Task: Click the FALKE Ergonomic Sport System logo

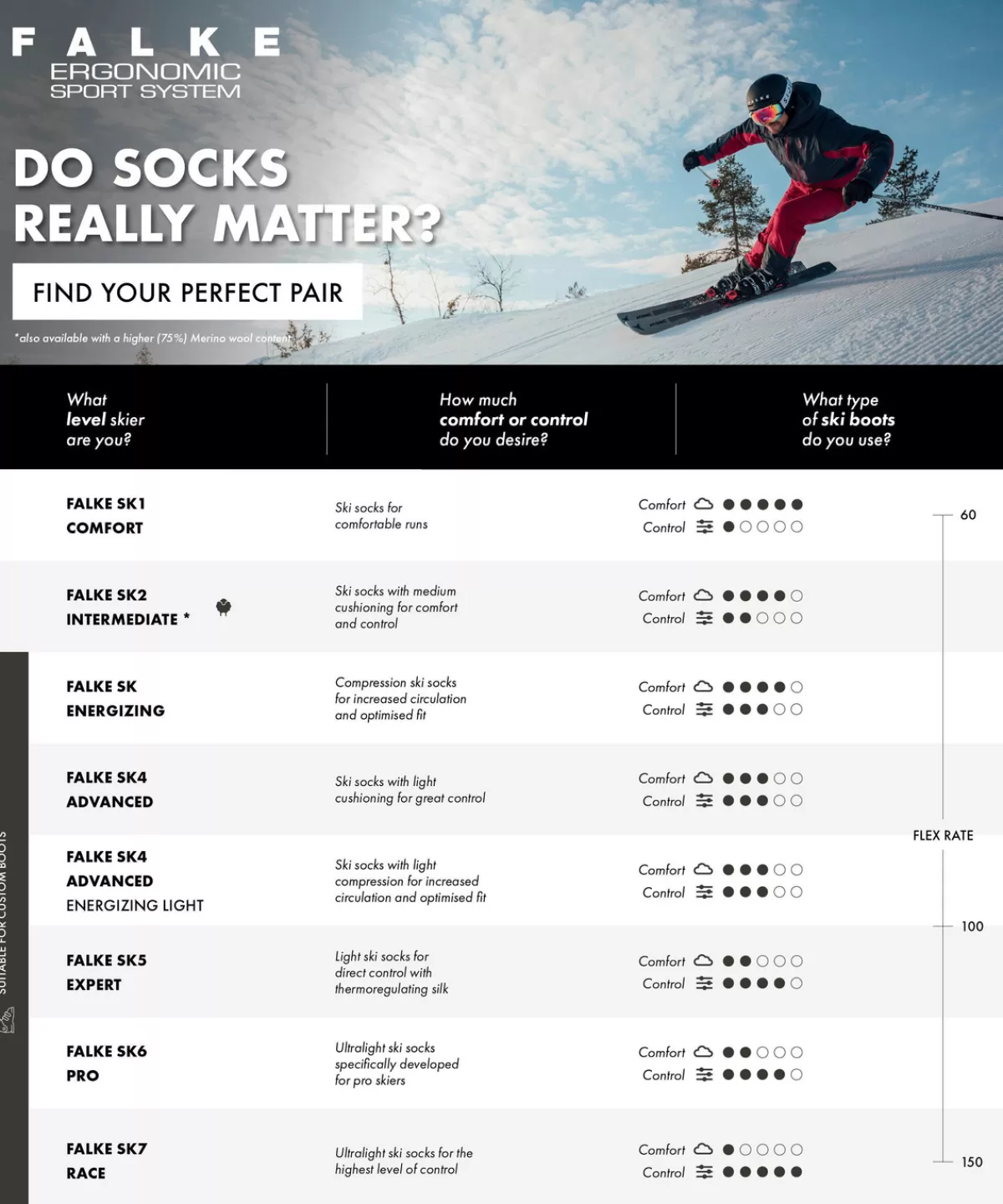Action: (145, 64)
